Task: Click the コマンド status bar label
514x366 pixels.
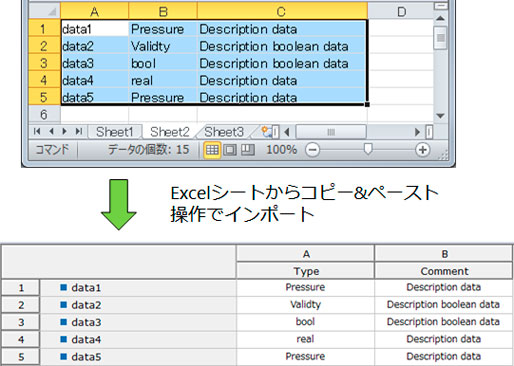Action: pyautogui.click(x=52, y=150)
